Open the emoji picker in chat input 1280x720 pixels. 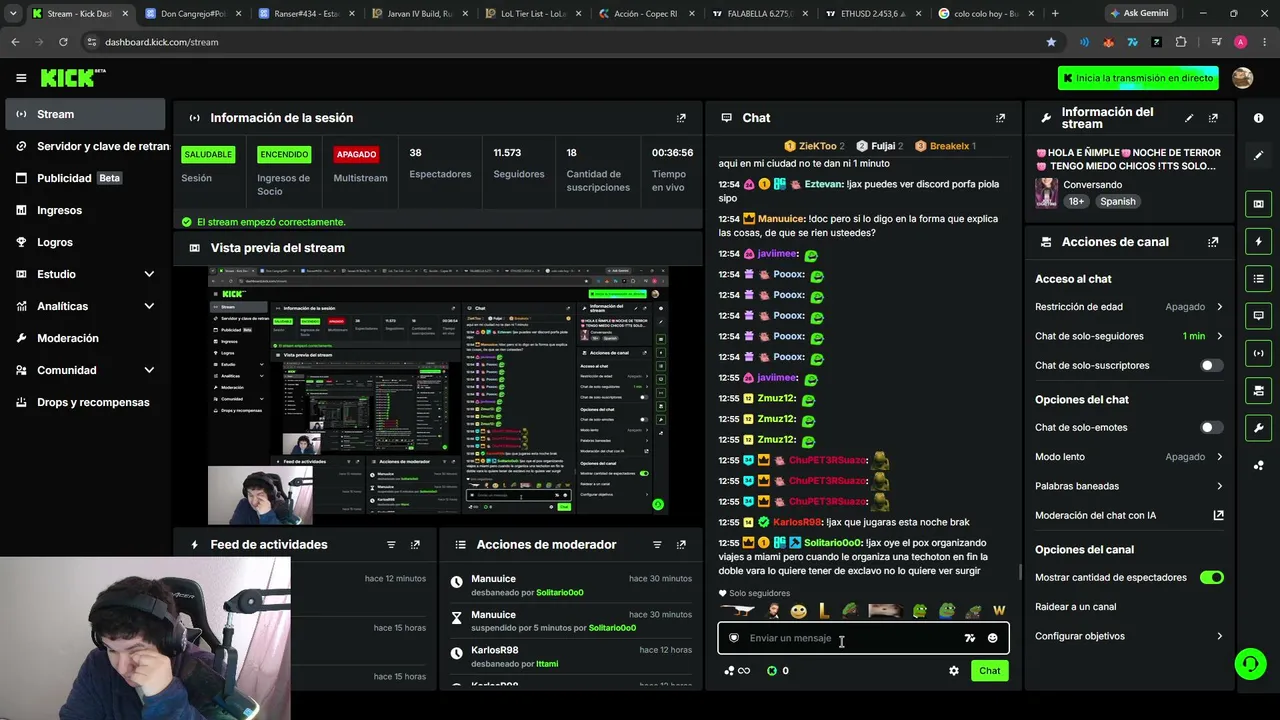click(x=992, y=638)
